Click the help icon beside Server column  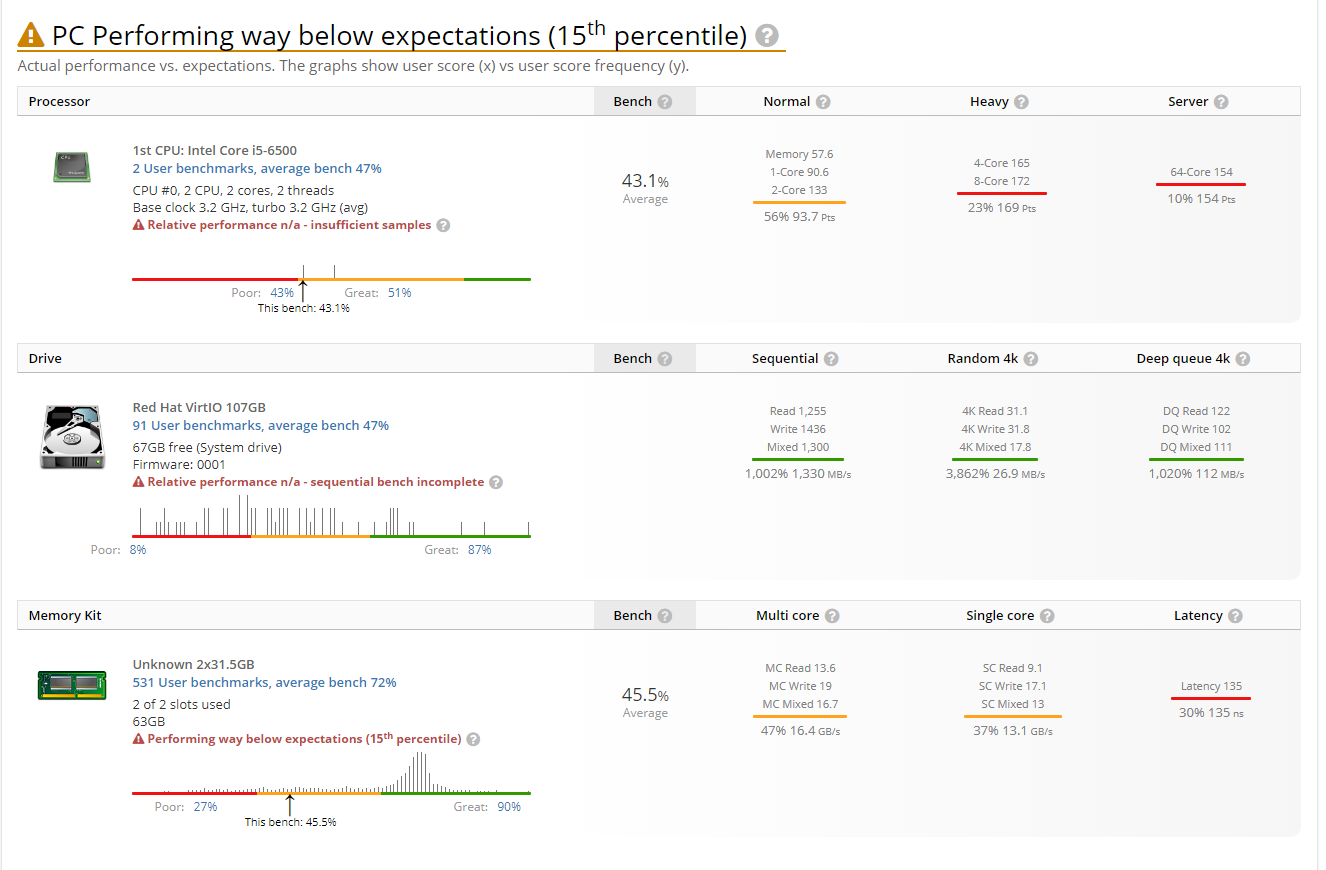[1221, 102]
